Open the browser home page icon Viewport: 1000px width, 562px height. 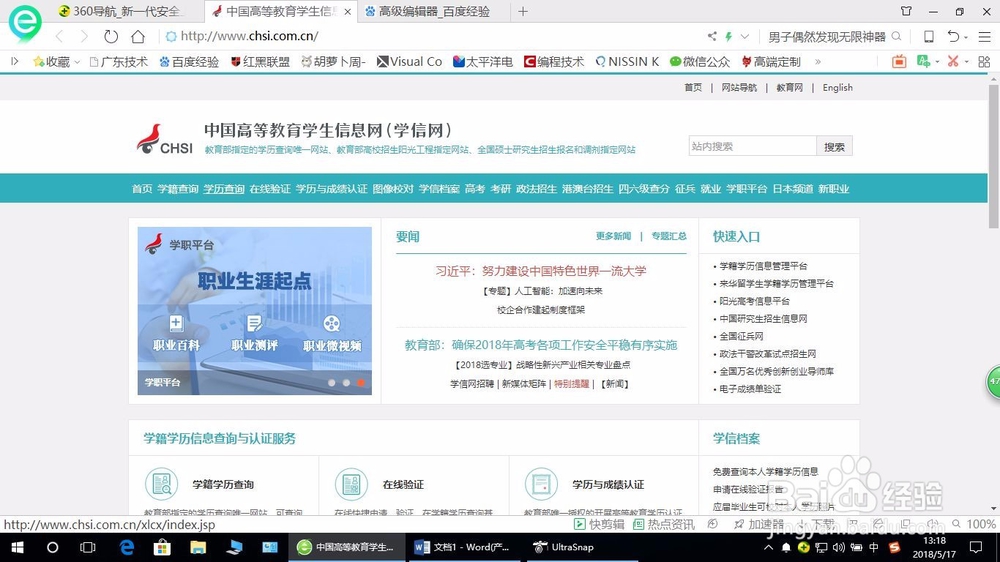[138, 36]
